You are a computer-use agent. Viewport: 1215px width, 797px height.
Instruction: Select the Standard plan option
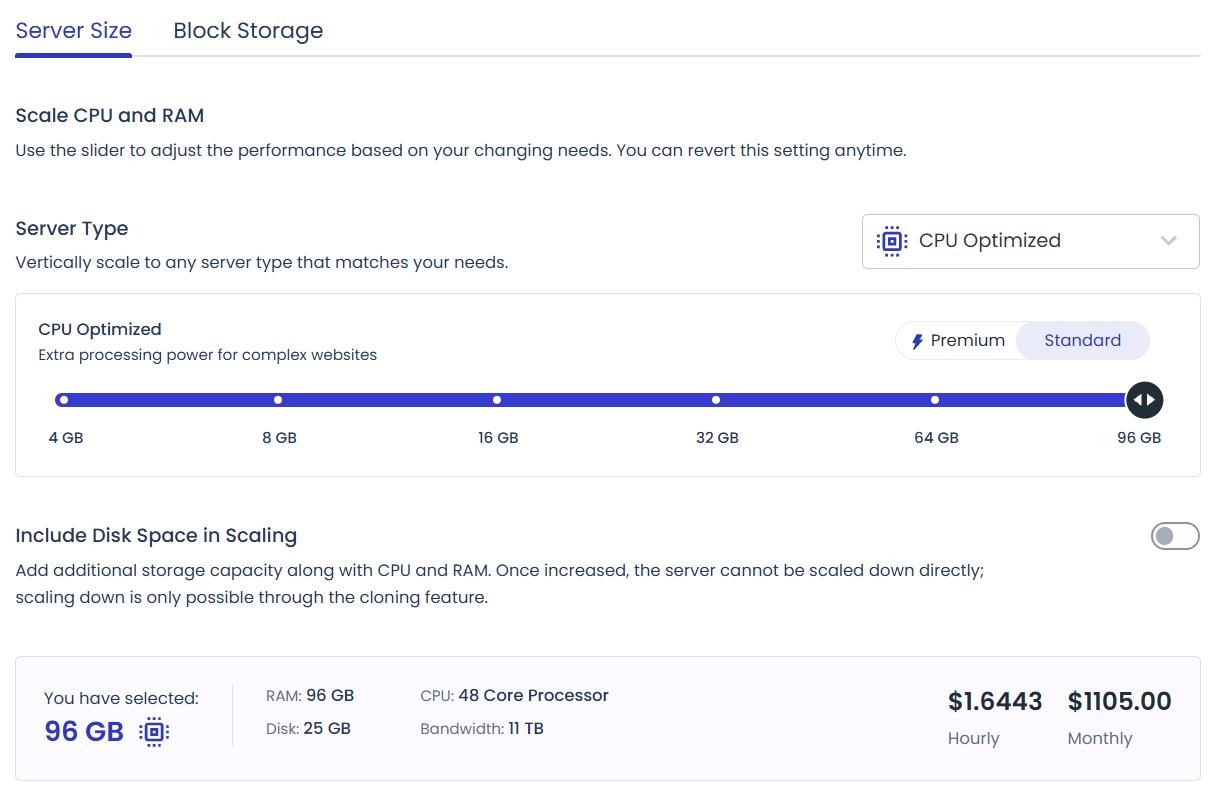[1083, 340]
